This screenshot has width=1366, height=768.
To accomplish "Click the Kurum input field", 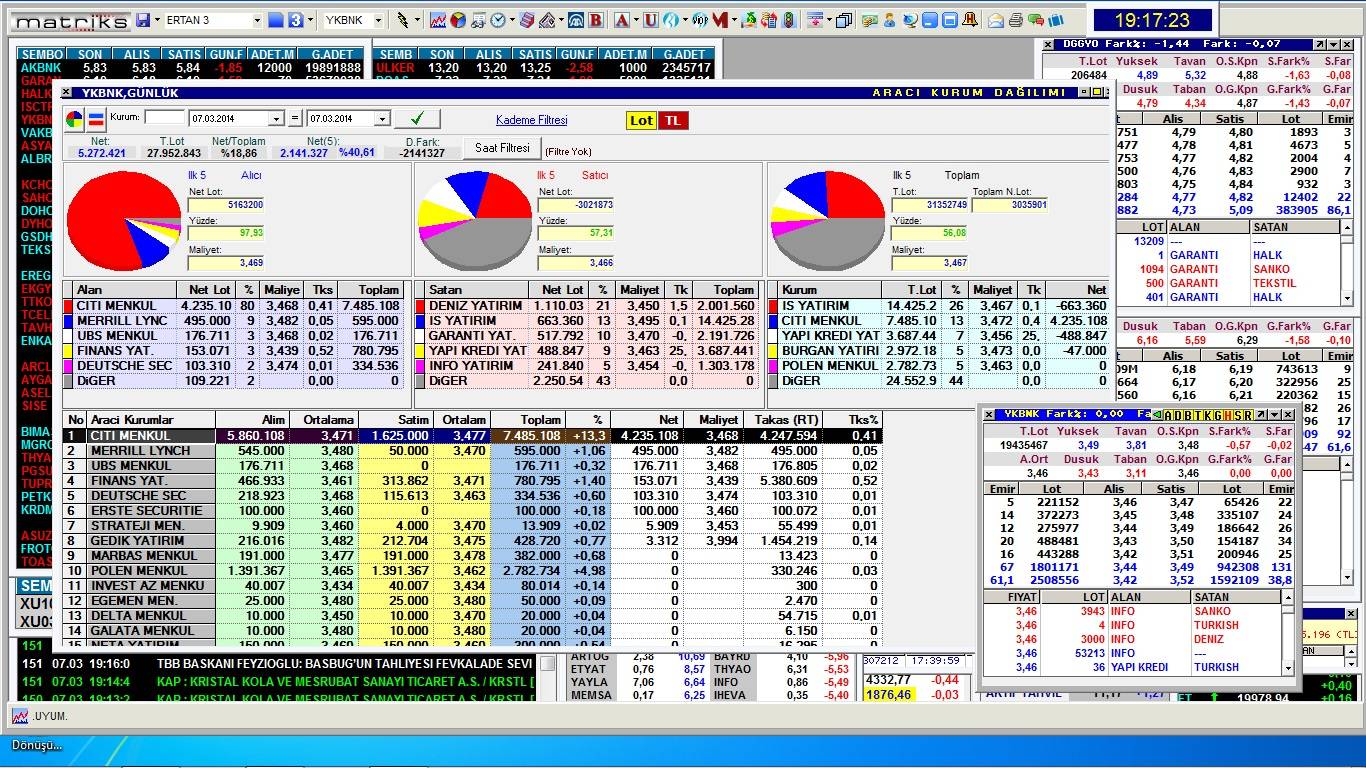I will pyautogui.click(x=164, y=117).
